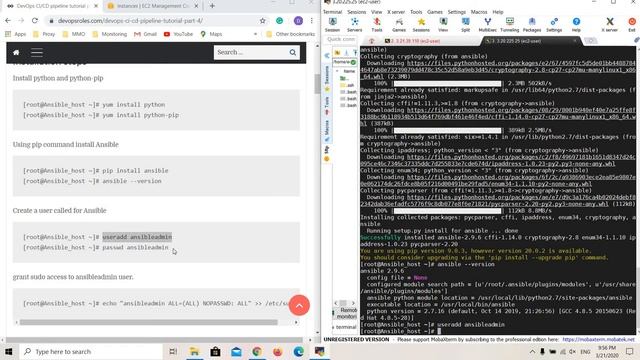The image size is (640, 360).
Task: Open the Servers toolbar icon in MobaXterm
Action: (x=354, y=24)
